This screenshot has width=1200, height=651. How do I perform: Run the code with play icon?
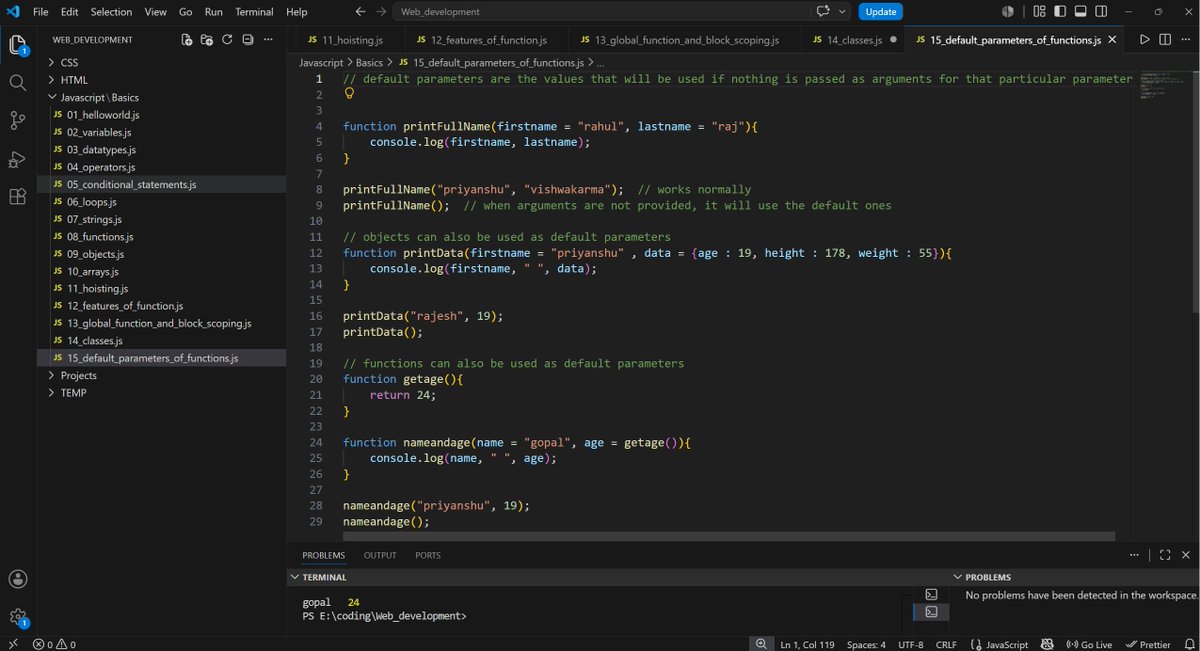pos(1145,40)
